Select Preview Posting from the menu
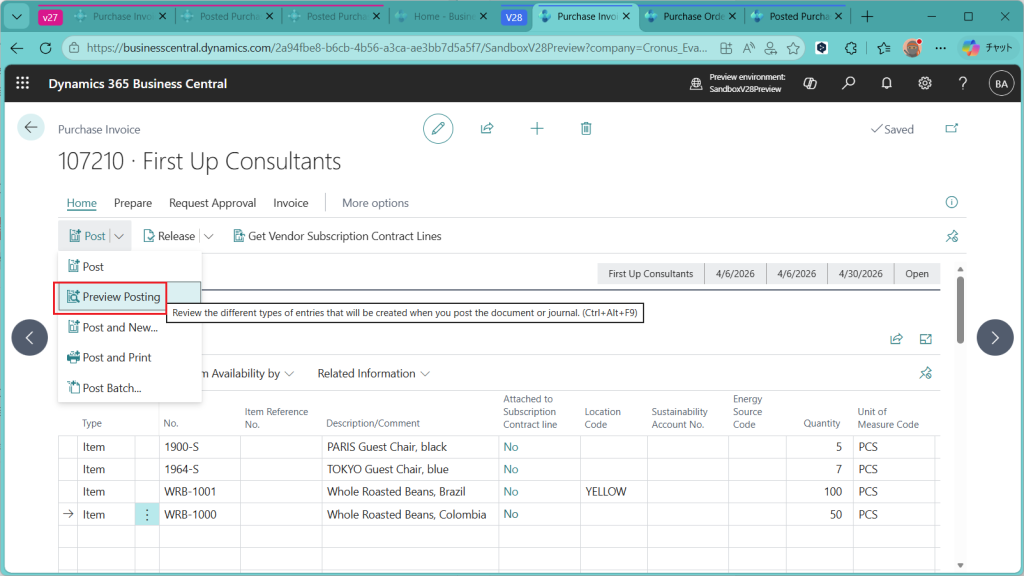The width and height of the screenshot is (1024, 576). click(120, 297)
